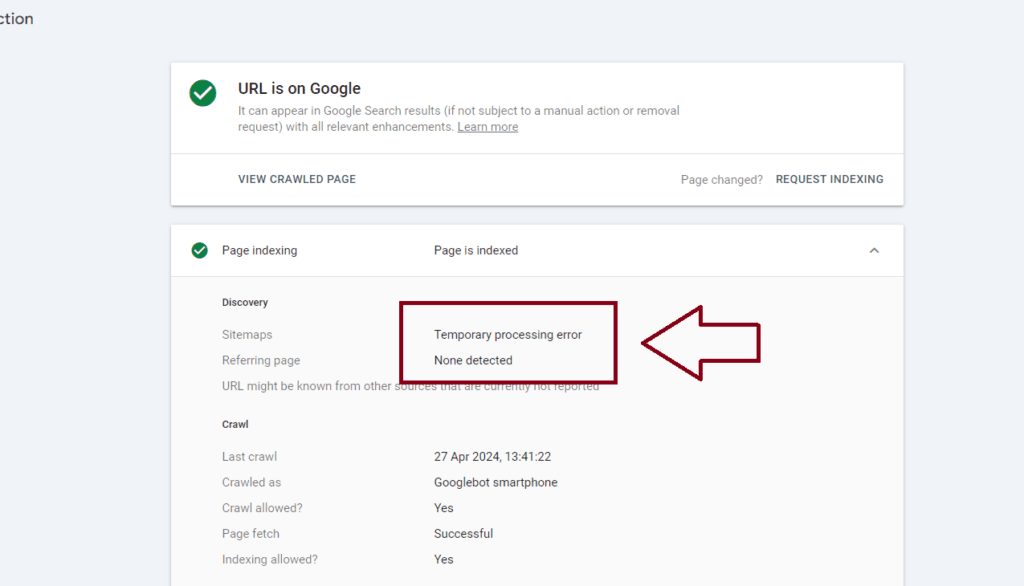The image size is (1024, 586).
Task: Click the Crawl section heading
Action: coord(235,424)
